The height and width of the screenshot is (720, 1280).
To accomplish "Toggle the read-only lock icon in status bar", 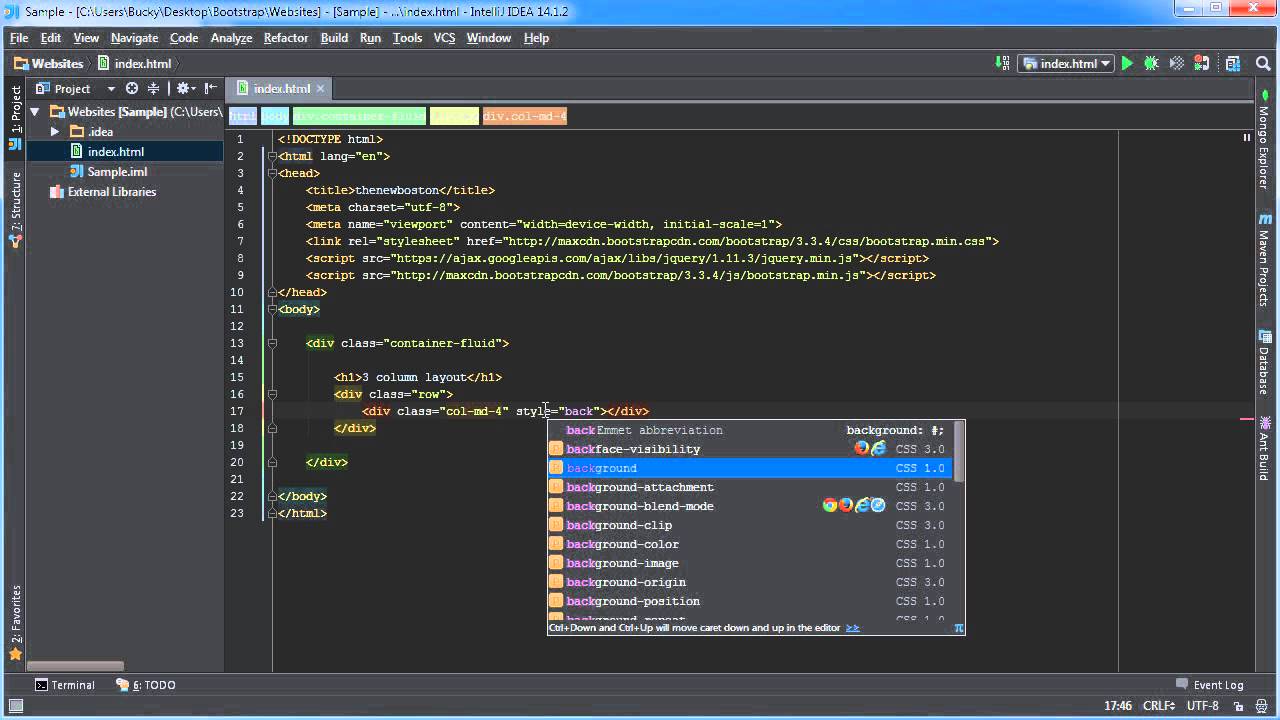I will click(x=1237, y=706).
